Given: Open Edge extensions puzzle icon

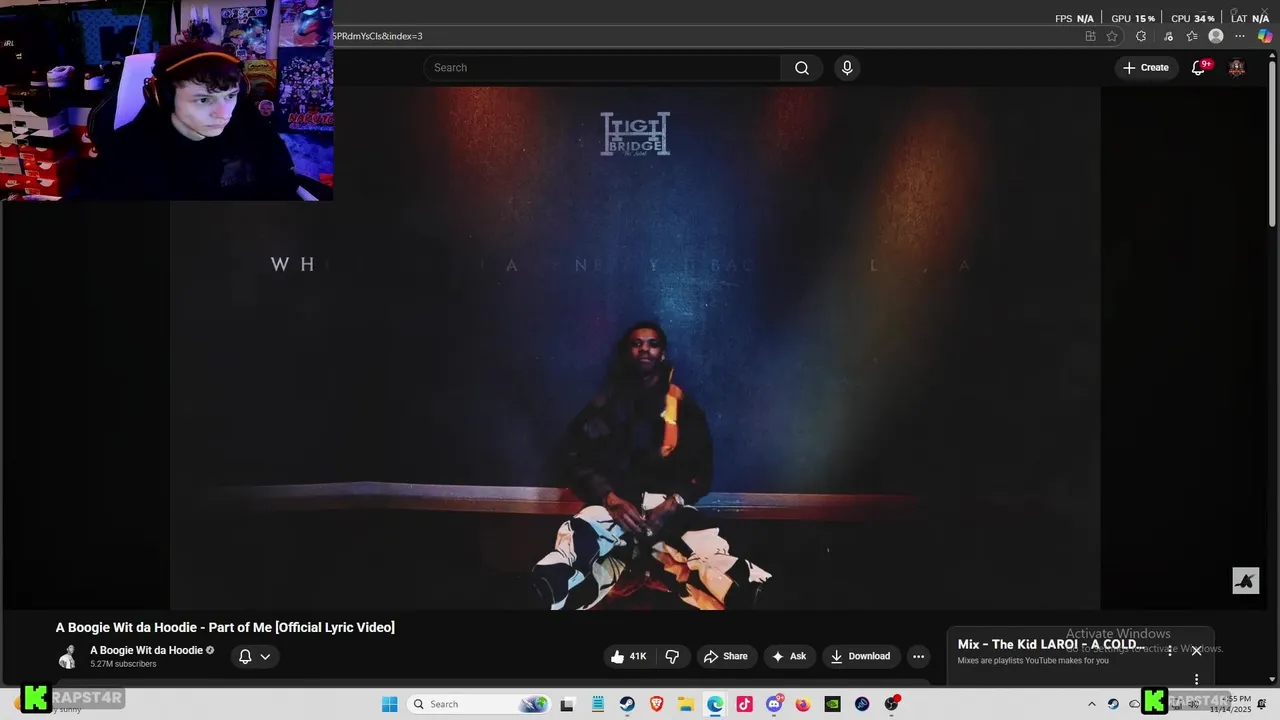Looking at the screenshot, I should coord(1141,36).
